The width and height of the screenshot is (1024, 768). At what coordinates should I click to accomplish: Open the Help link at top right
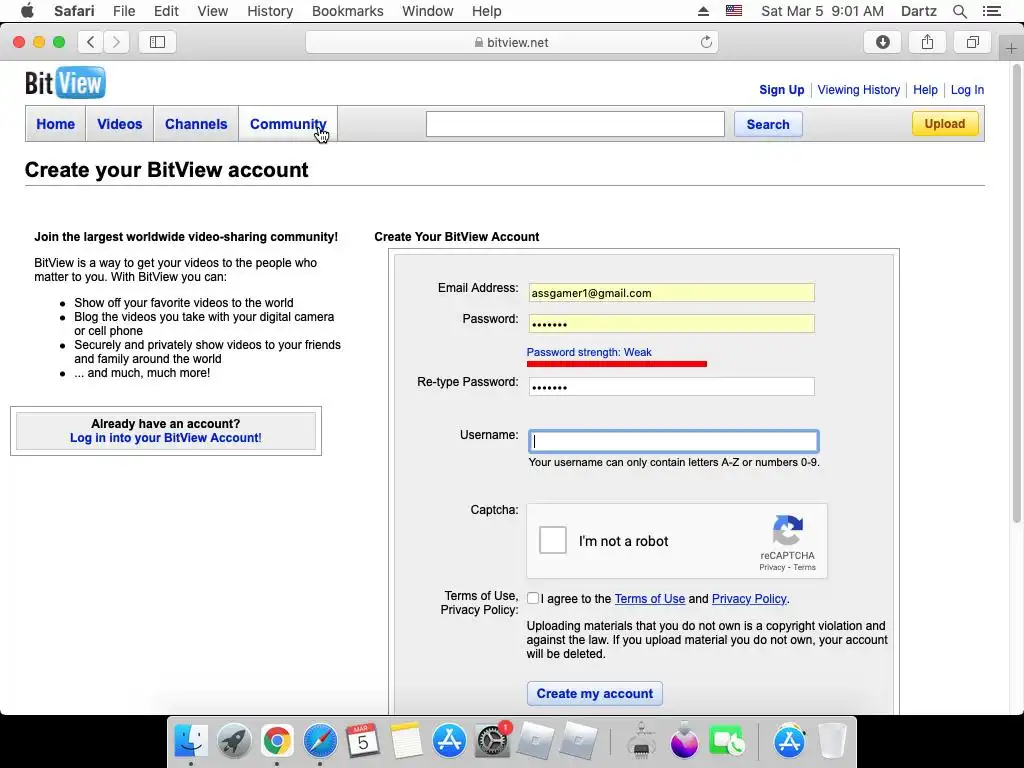click(925, 89)
